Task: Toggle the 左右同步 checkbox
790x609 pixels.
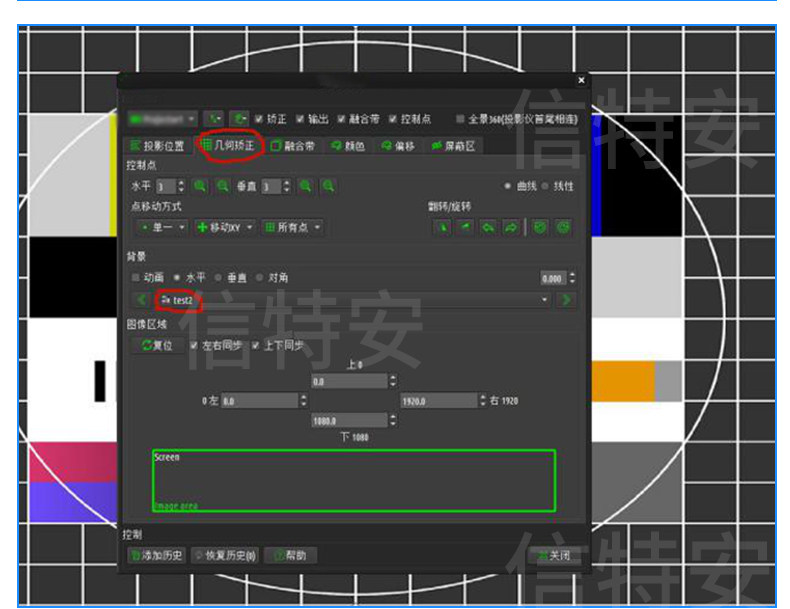Action: pos(193,346)
